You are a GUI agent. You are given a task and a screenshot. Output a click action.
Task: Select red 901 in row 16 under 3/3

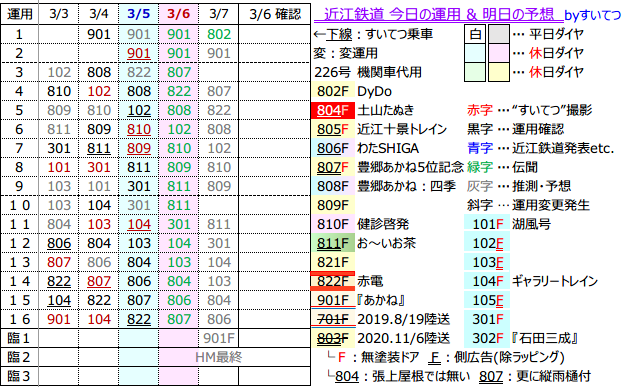(59, 319)
